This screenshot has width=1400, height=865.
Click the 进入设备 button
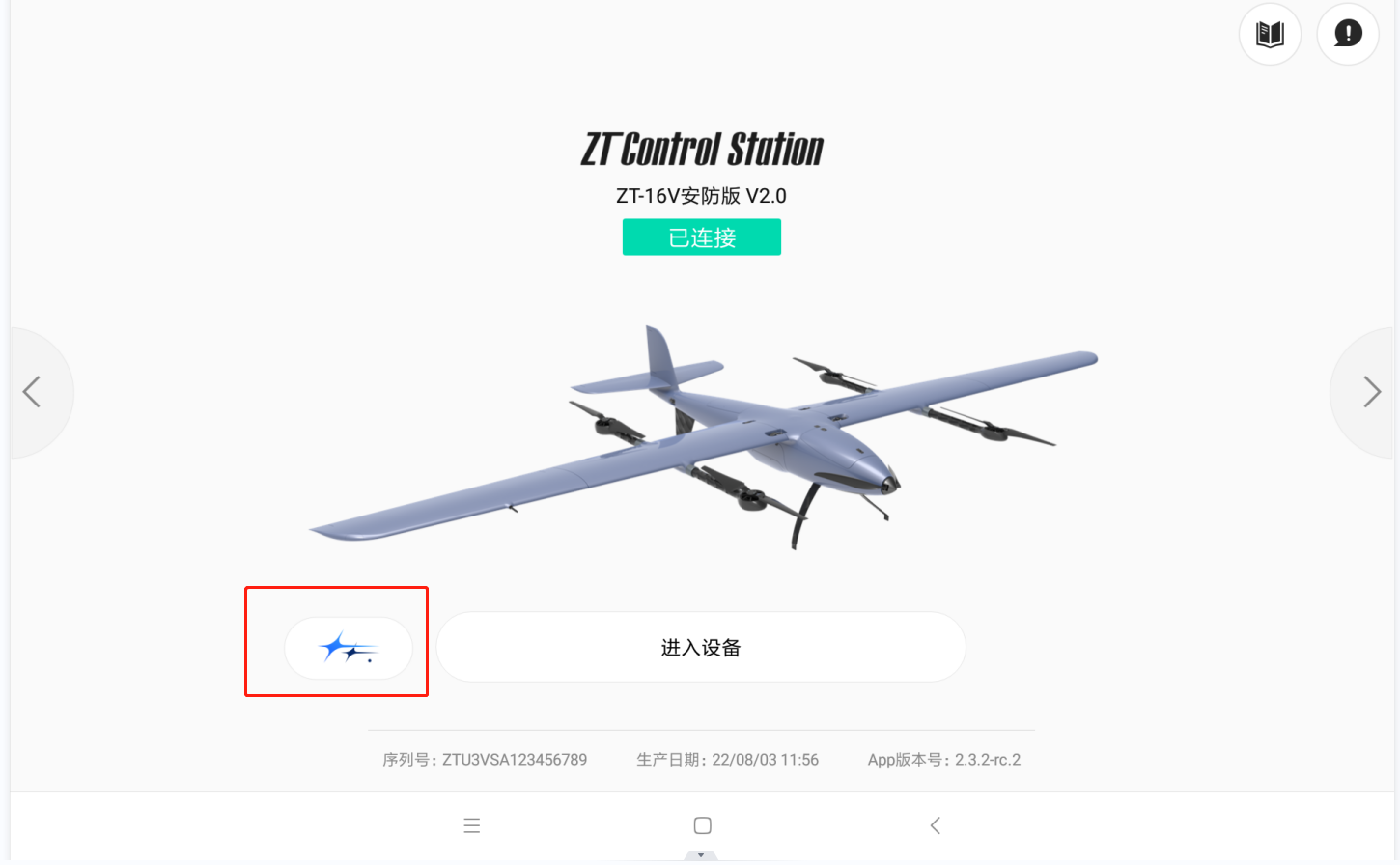point(701,647)
